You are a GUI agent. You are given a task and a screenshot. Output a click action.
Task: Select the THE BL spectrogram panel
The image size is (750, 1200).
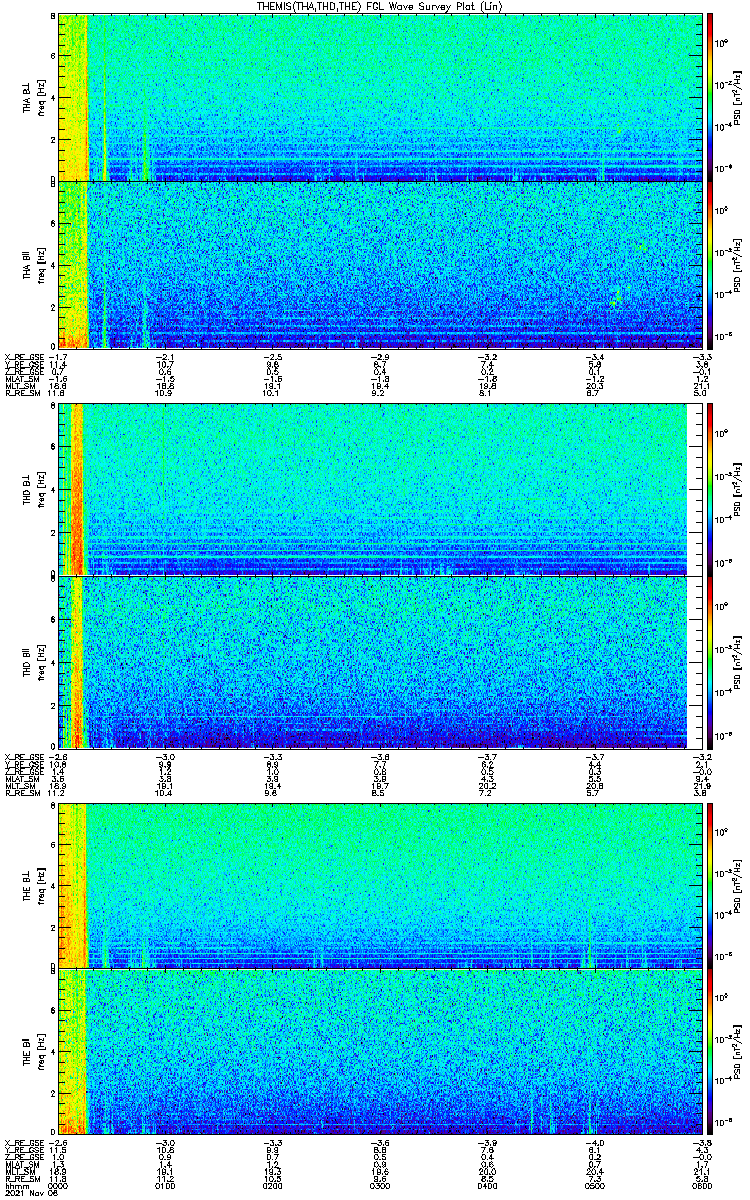pyautogui.click(x=381, y=885)
